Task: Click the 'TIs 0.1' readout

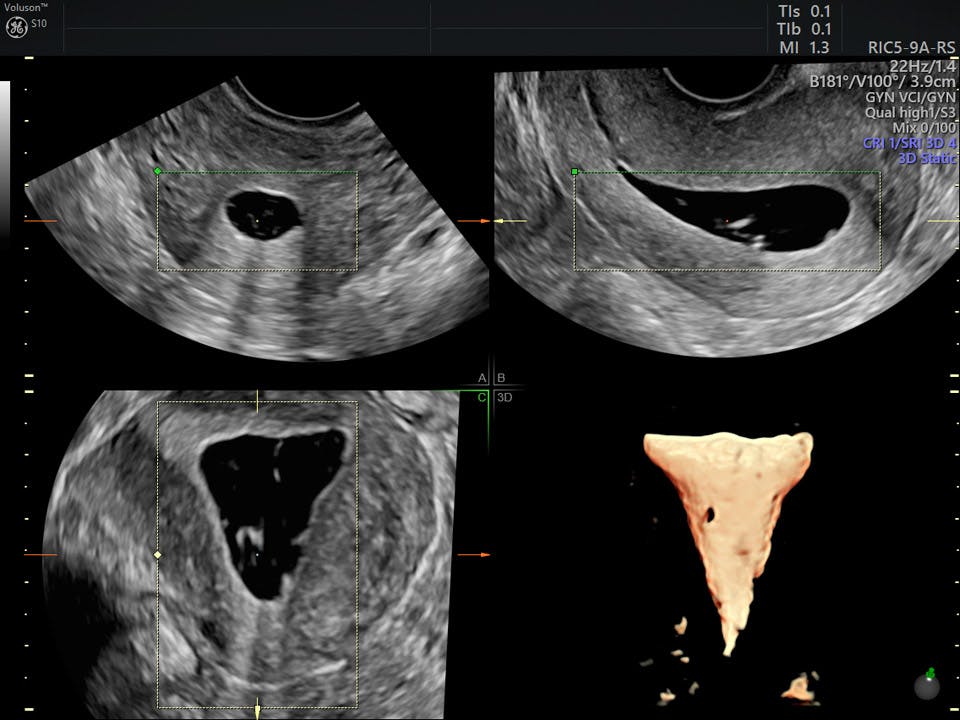Action: coord(804,12)
